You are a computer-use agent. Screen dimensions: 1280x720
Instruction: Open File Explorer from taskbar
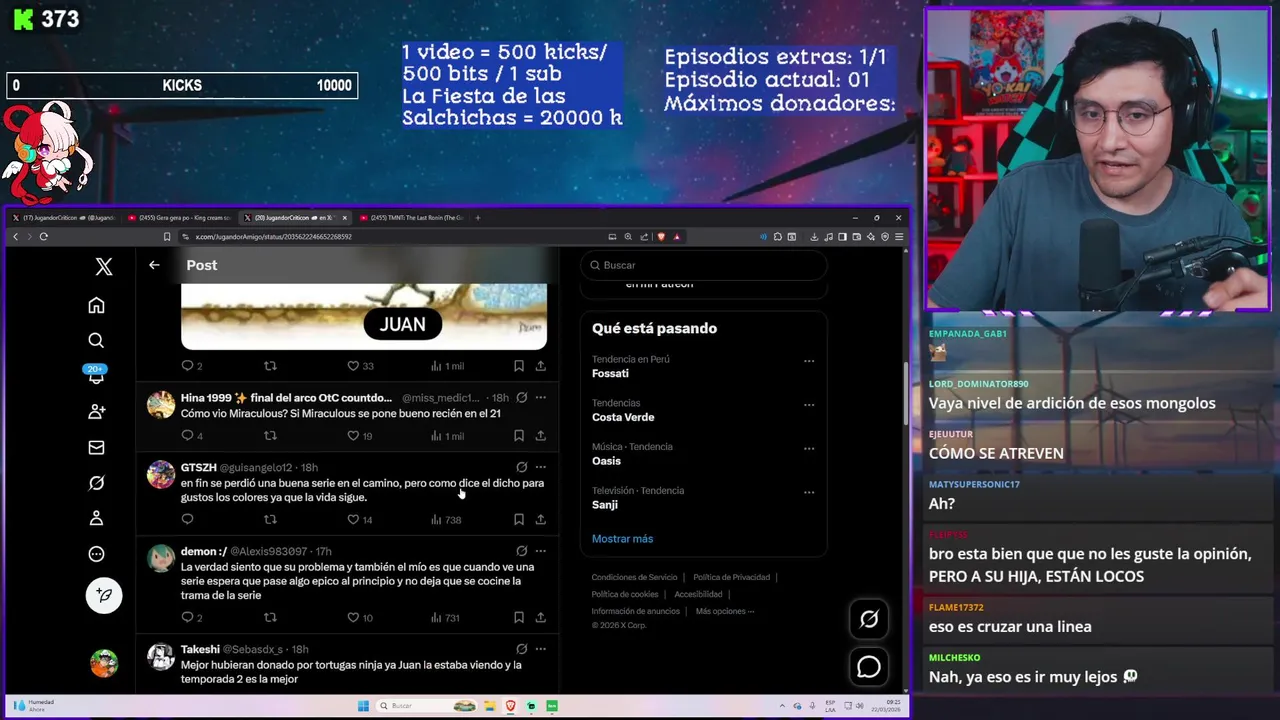491,706
